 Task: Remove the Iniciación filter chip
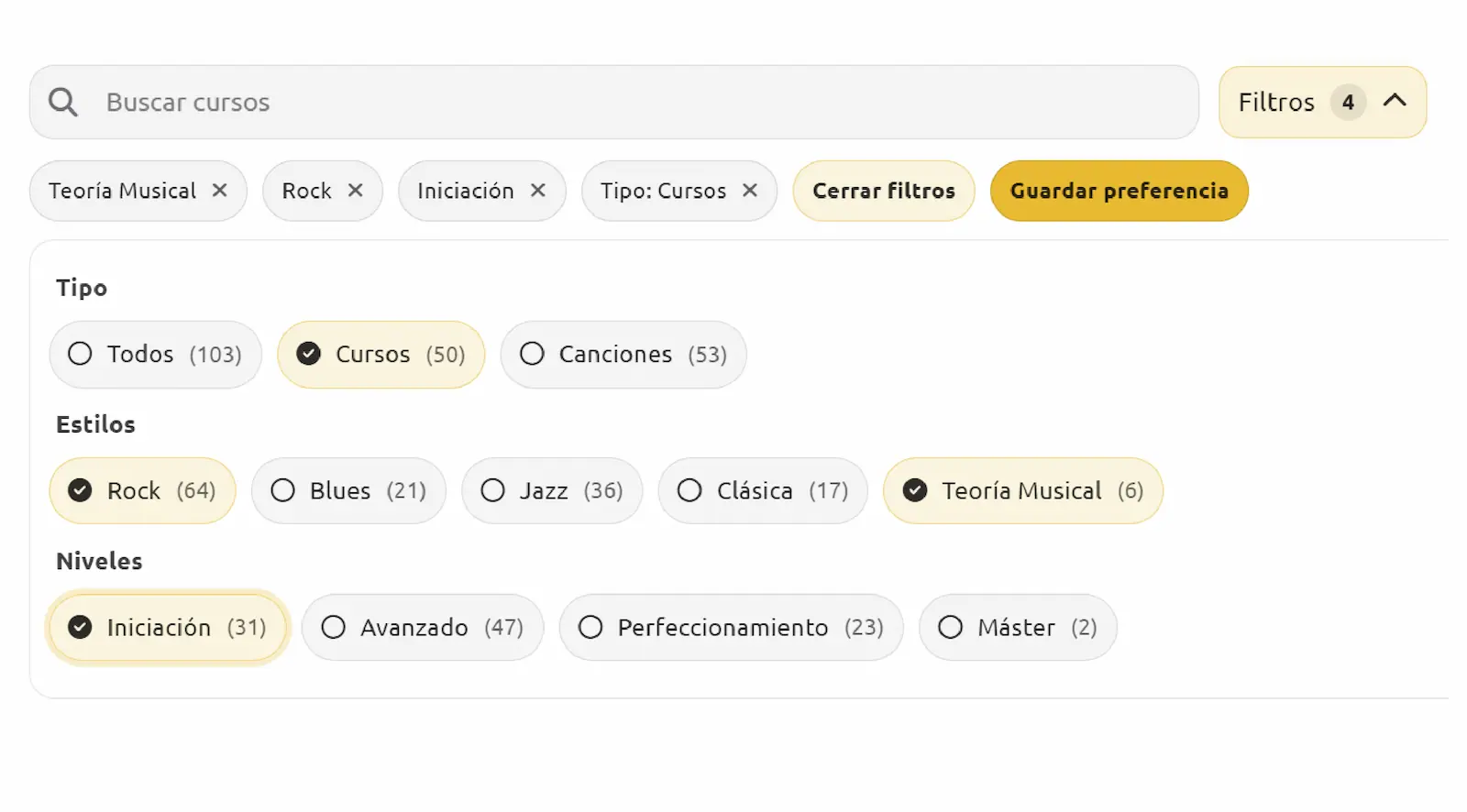(538, 191)
